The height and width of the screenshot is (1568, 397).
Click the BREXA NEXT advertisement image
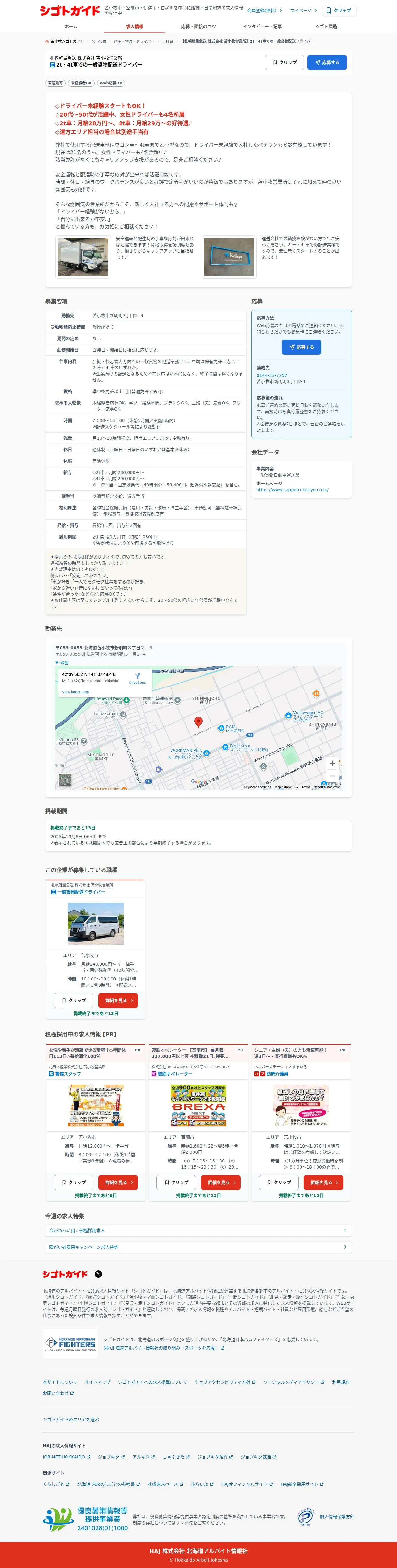pos(198,1105)
